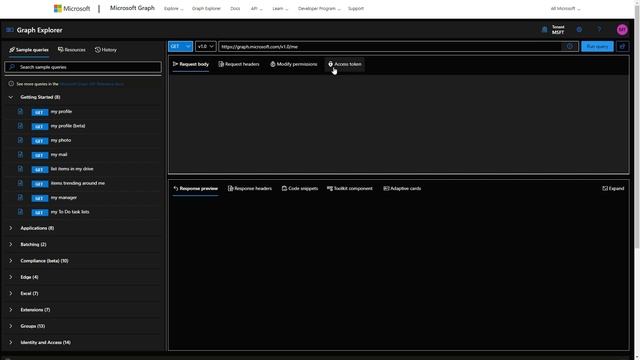Image resolution: width=640 pixels, height=360 pixels.
Task: Open the API menu in the top navigation
Action: pos(256,9)
